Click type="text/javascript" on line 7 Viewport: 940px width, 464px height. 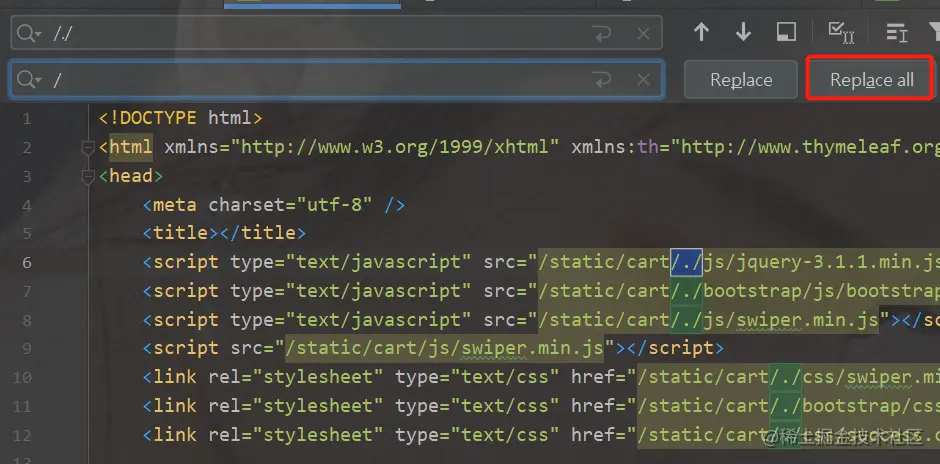[351, 291]
